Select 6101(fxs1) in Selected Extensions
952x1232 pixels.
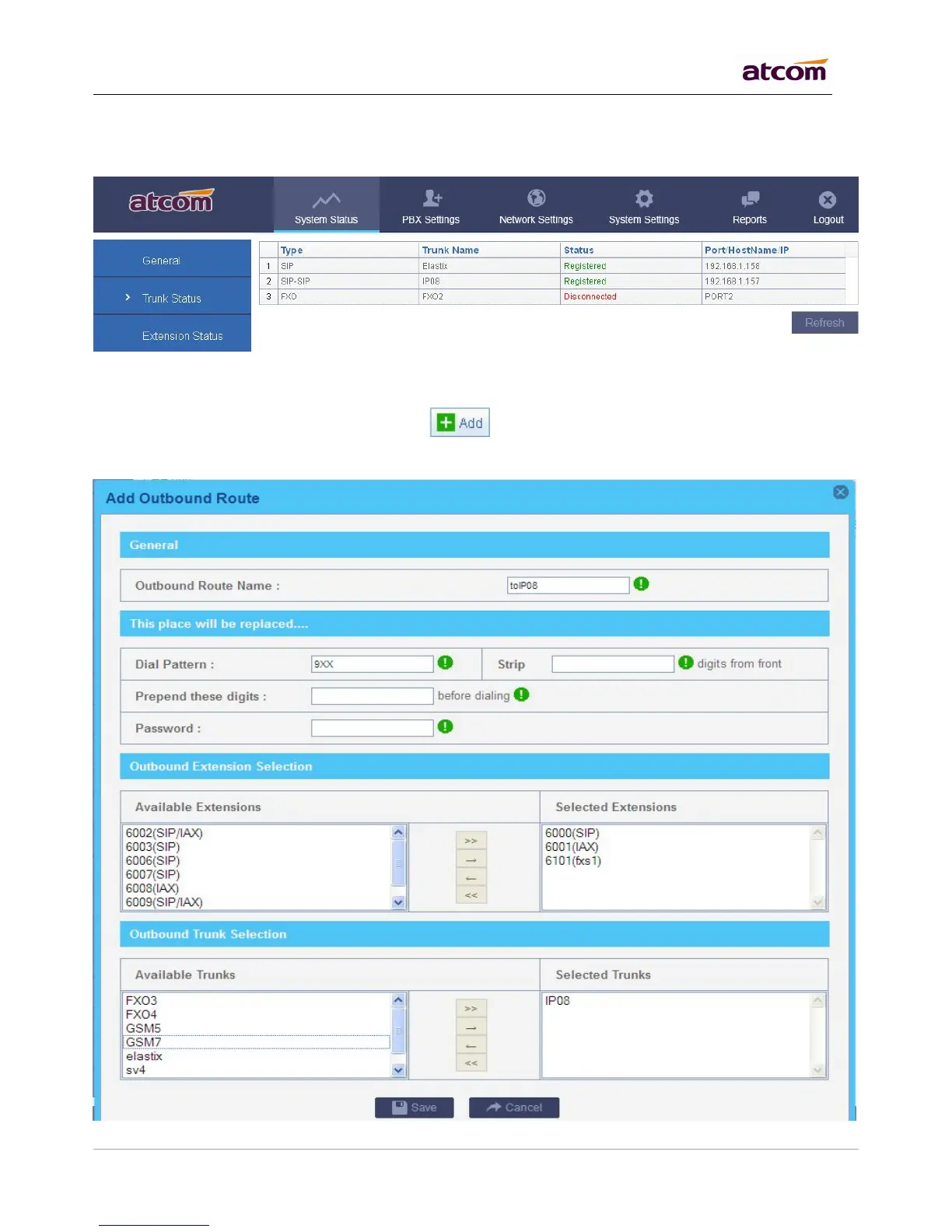[x=573, y=861]
